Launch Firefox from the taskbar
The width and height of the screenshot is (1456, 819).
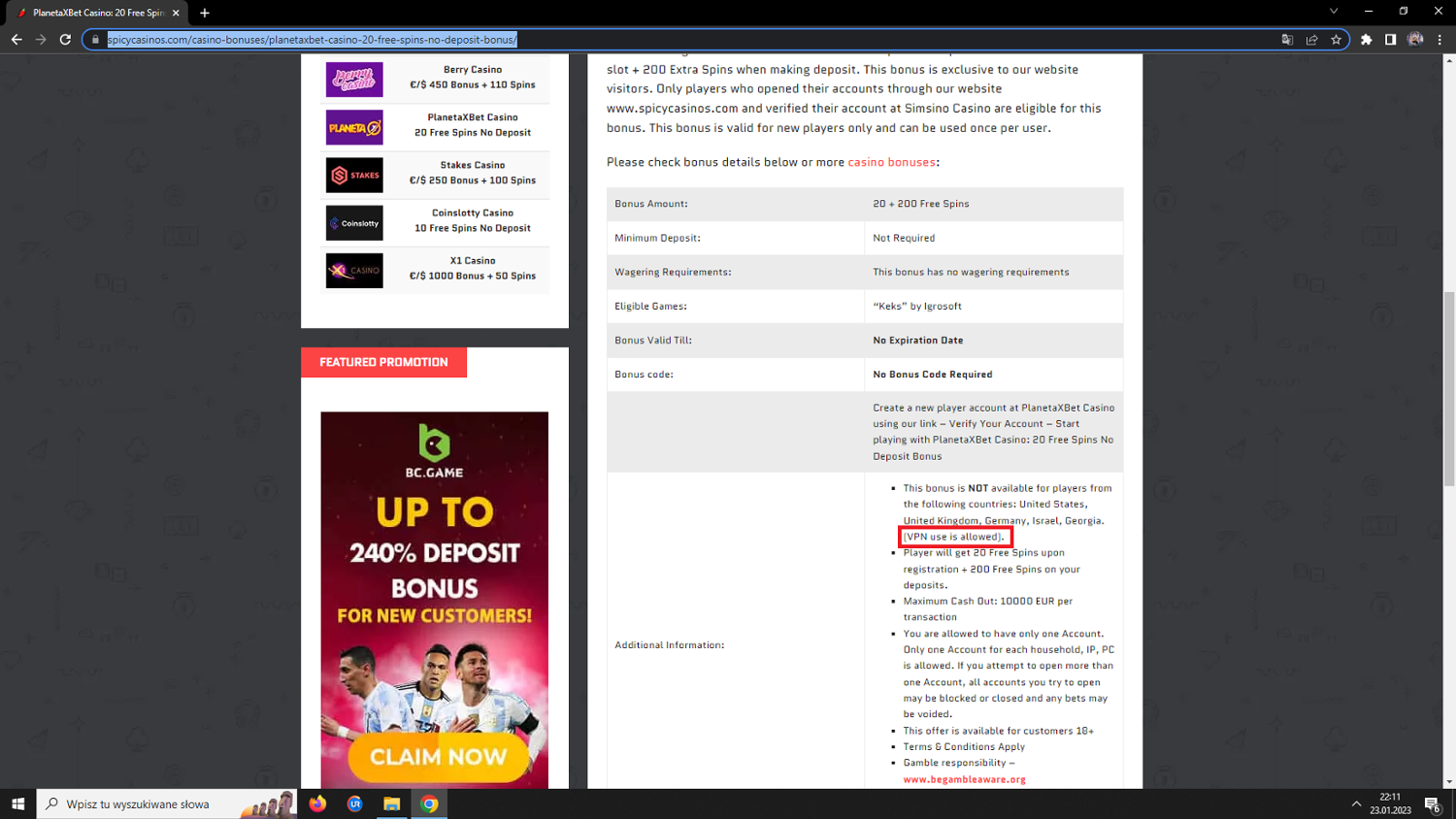tap(317, 804)
